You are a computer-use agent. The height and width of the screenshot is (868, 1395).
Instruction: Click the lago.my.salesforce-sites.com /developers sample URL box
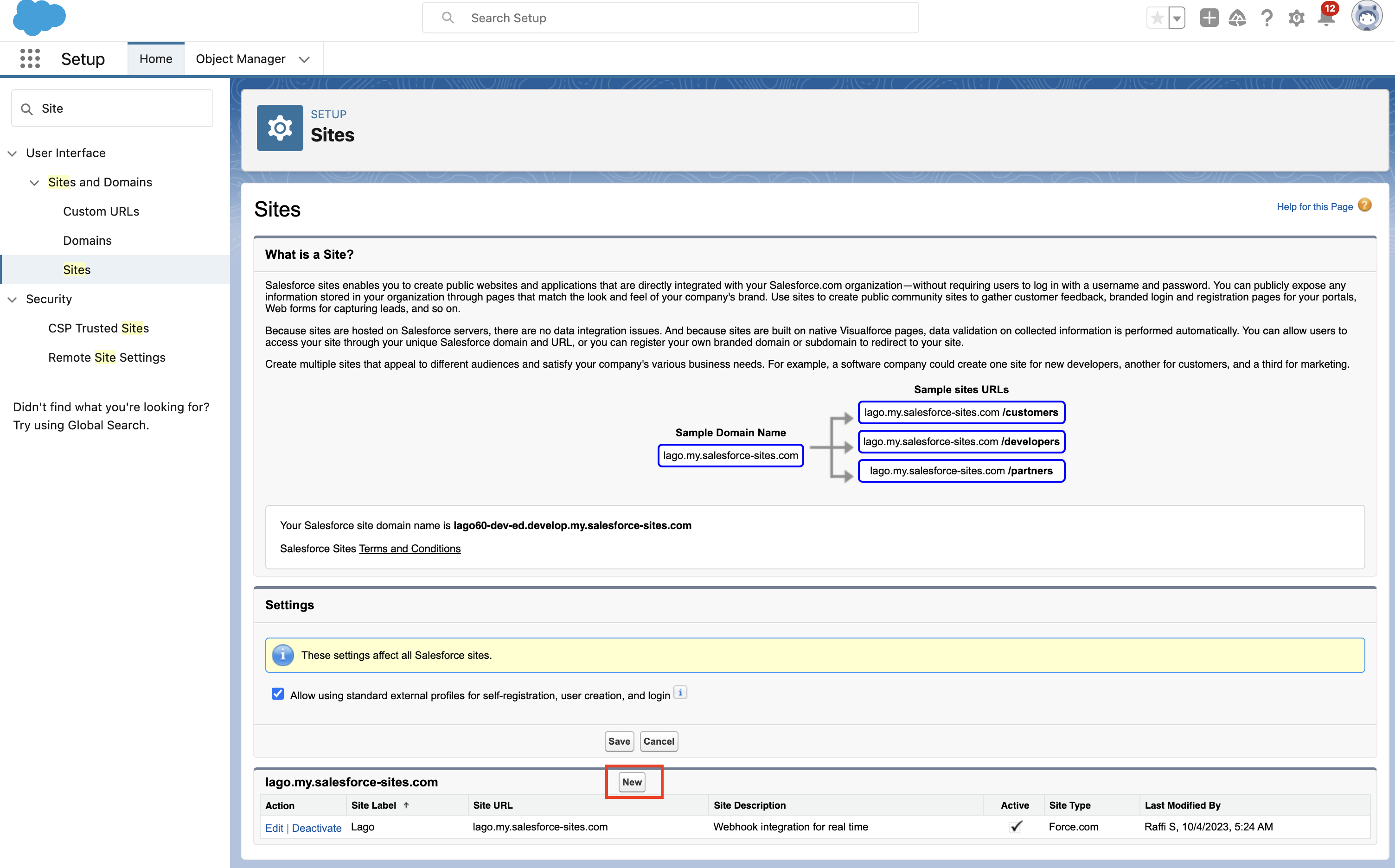click(961, 441)
